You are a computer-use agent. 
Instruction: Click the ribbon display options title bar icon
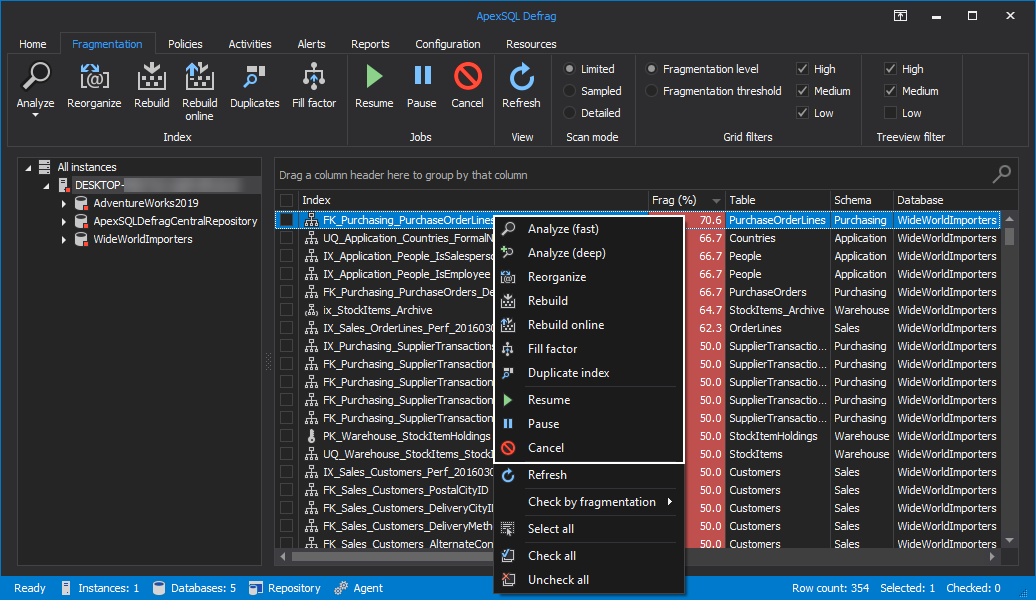click(901, 16)
